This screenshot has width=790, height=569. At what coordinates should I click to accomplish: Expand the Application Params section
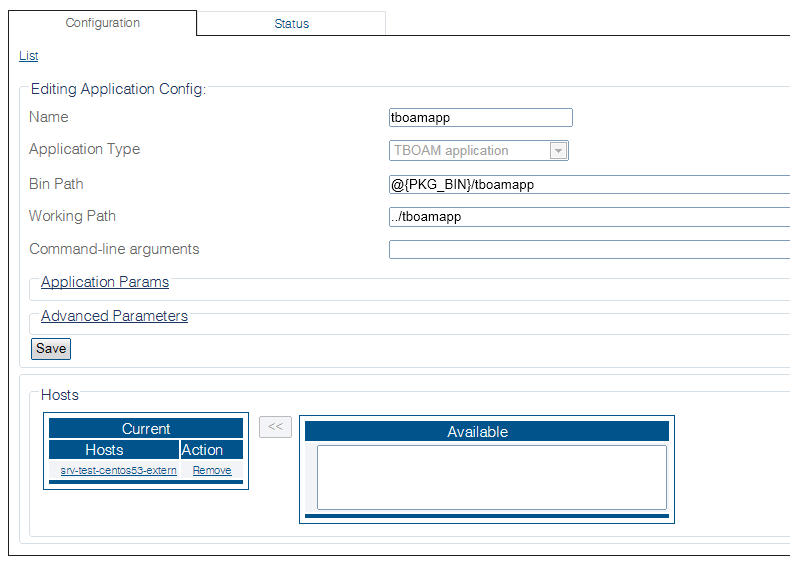[x=105, y=282]
